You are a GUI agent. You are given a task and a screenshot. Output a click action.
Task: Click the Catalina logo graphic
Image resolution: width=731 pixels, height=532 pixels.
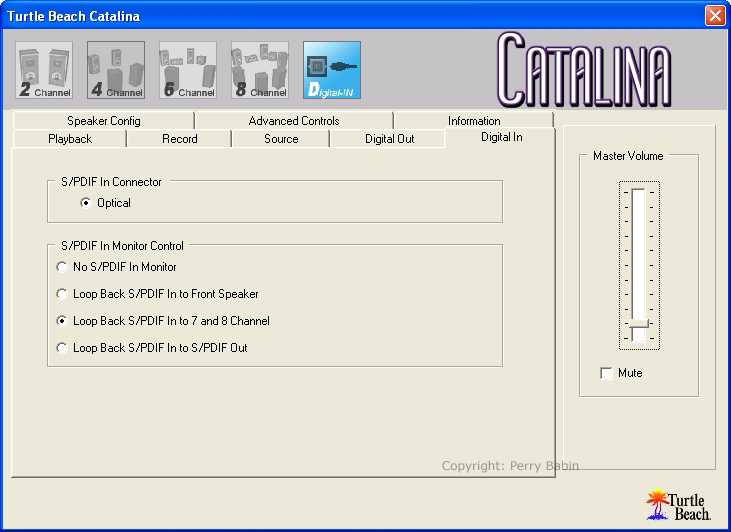(584, 69)
